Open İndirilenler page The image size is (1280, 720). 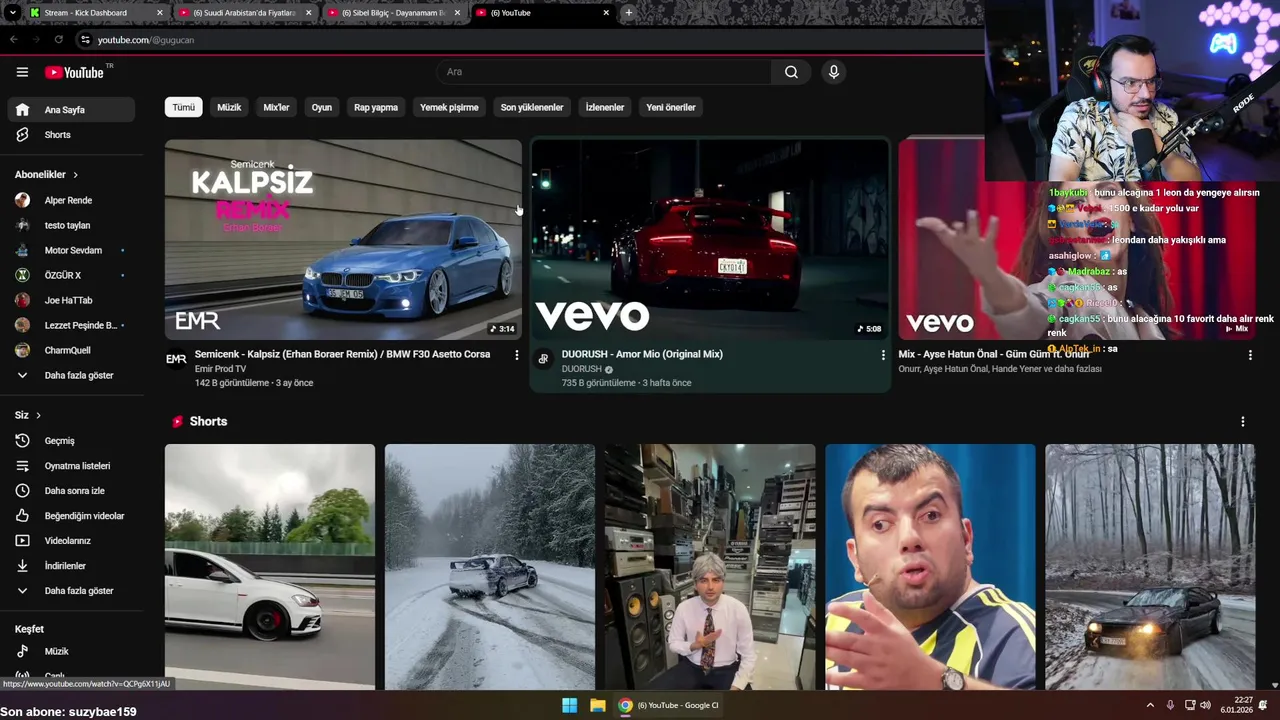[70, 566]
